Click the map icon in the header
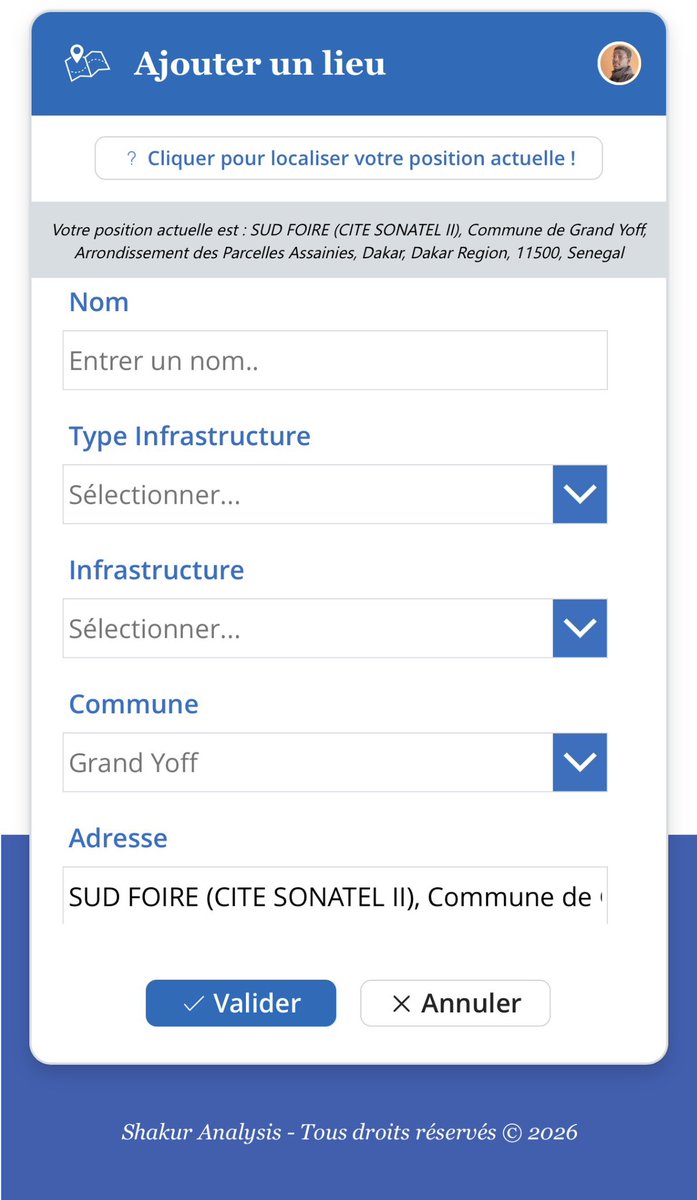This screenshot has width=697, height=1200. point(87,64)
